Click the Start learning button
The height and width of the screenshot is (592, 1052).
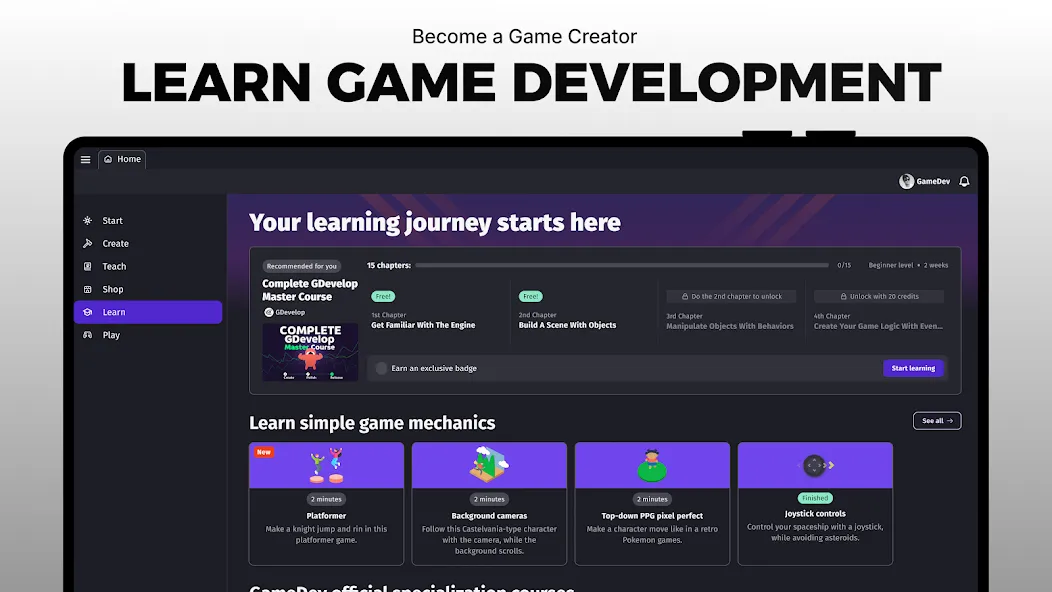[913, 368]
